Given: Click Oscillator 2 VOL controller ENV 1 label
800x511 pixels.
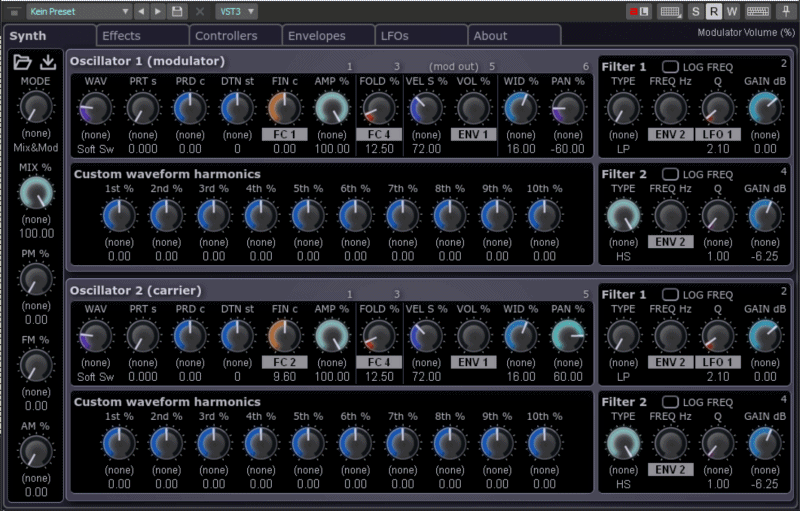Looking at the screenshot, I should coord(473,363).
